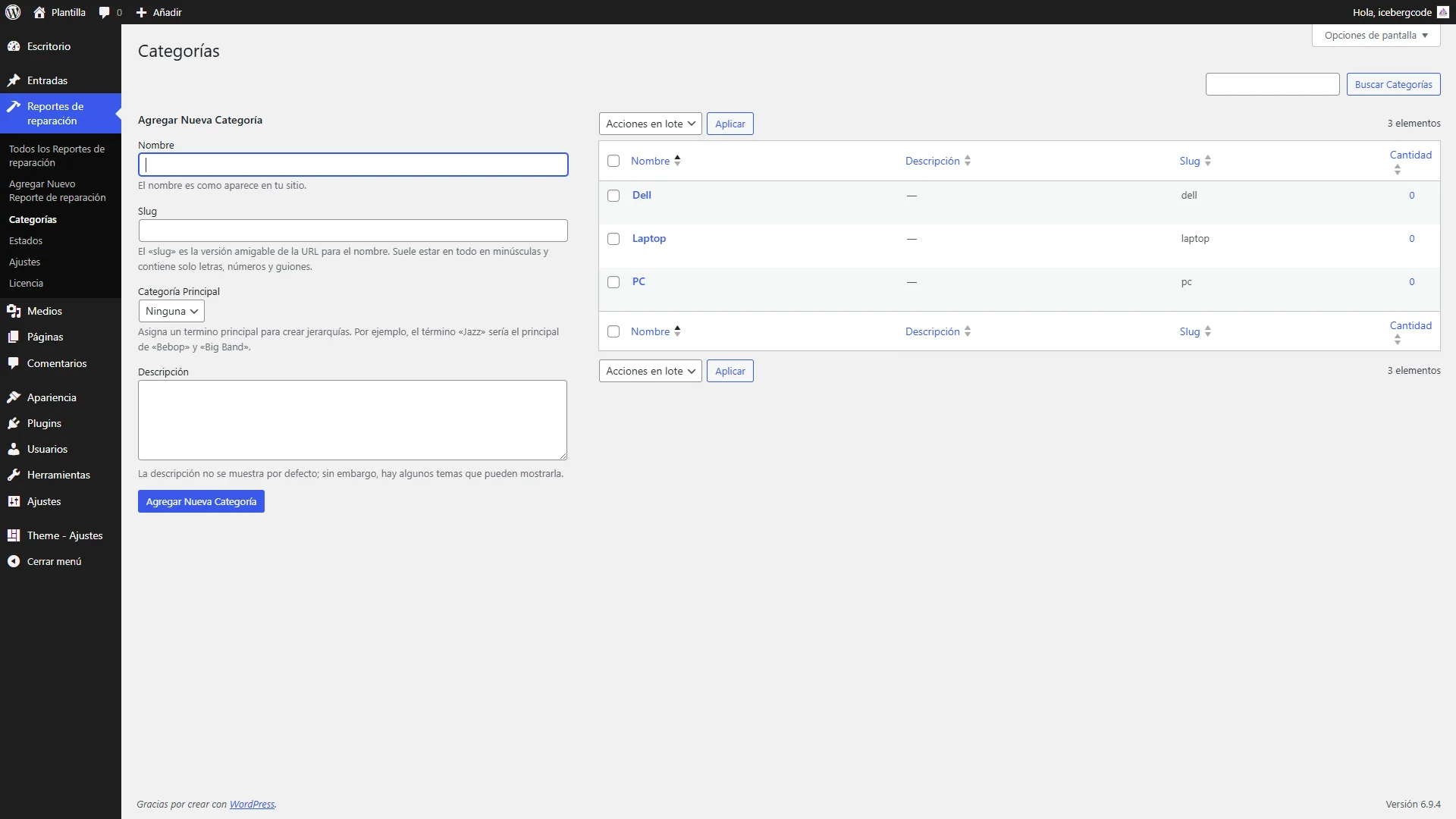
Task: Click the Escritorio dashboard icon
Action: point(14,46)
